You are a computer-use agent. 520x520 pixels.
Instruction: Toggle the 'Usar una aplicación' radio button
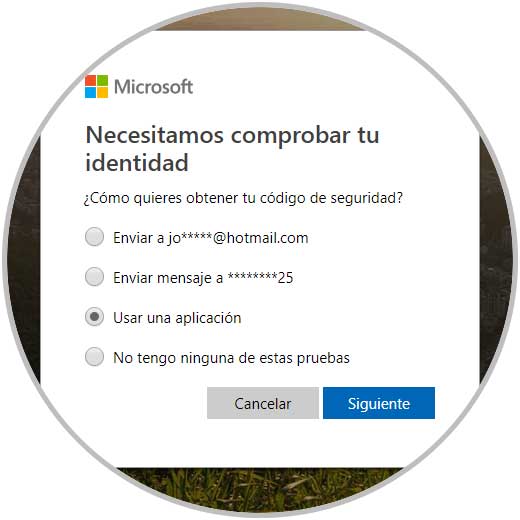94,317
